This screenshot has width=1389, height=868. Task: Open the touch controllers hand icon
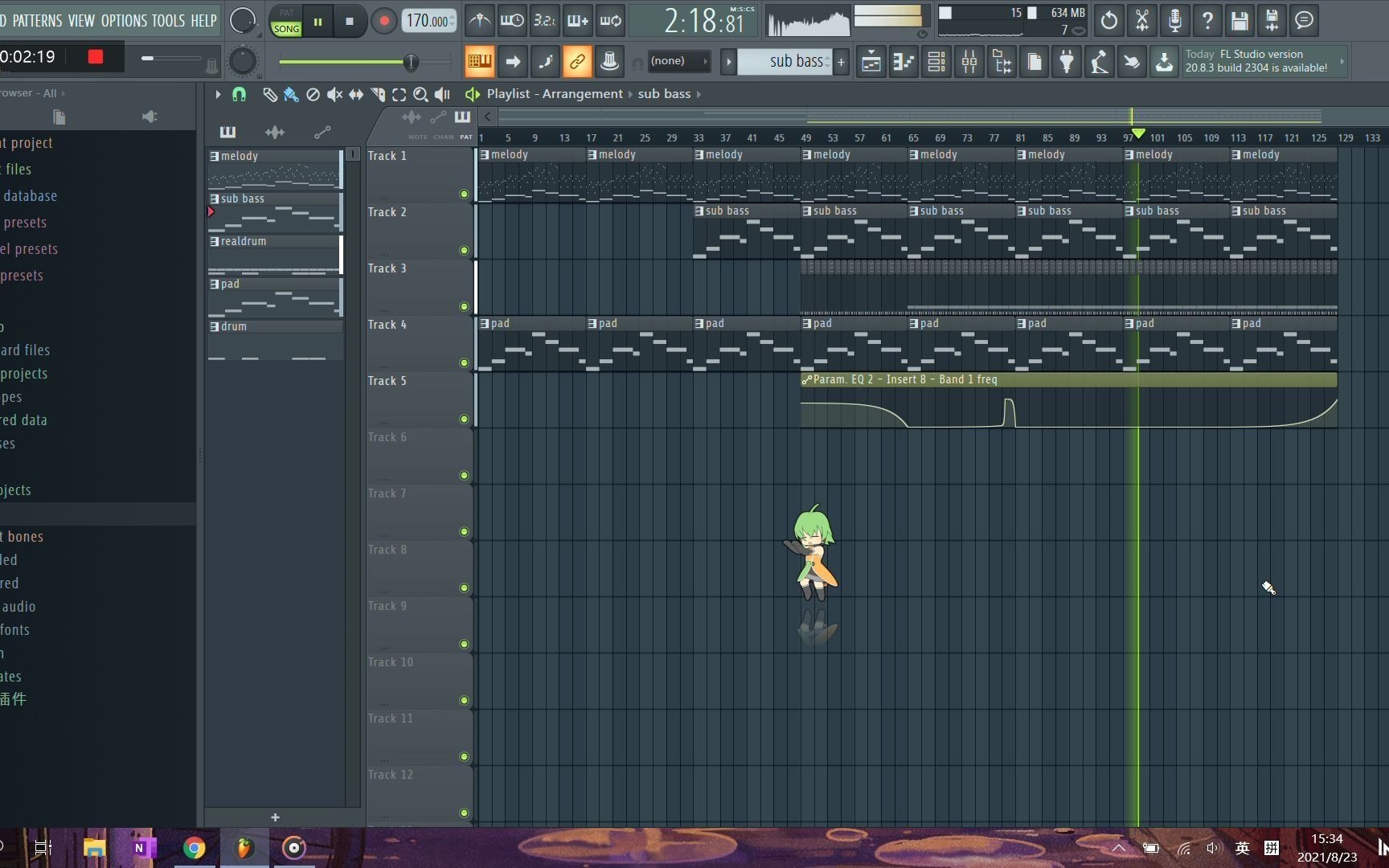point(1132,62)
